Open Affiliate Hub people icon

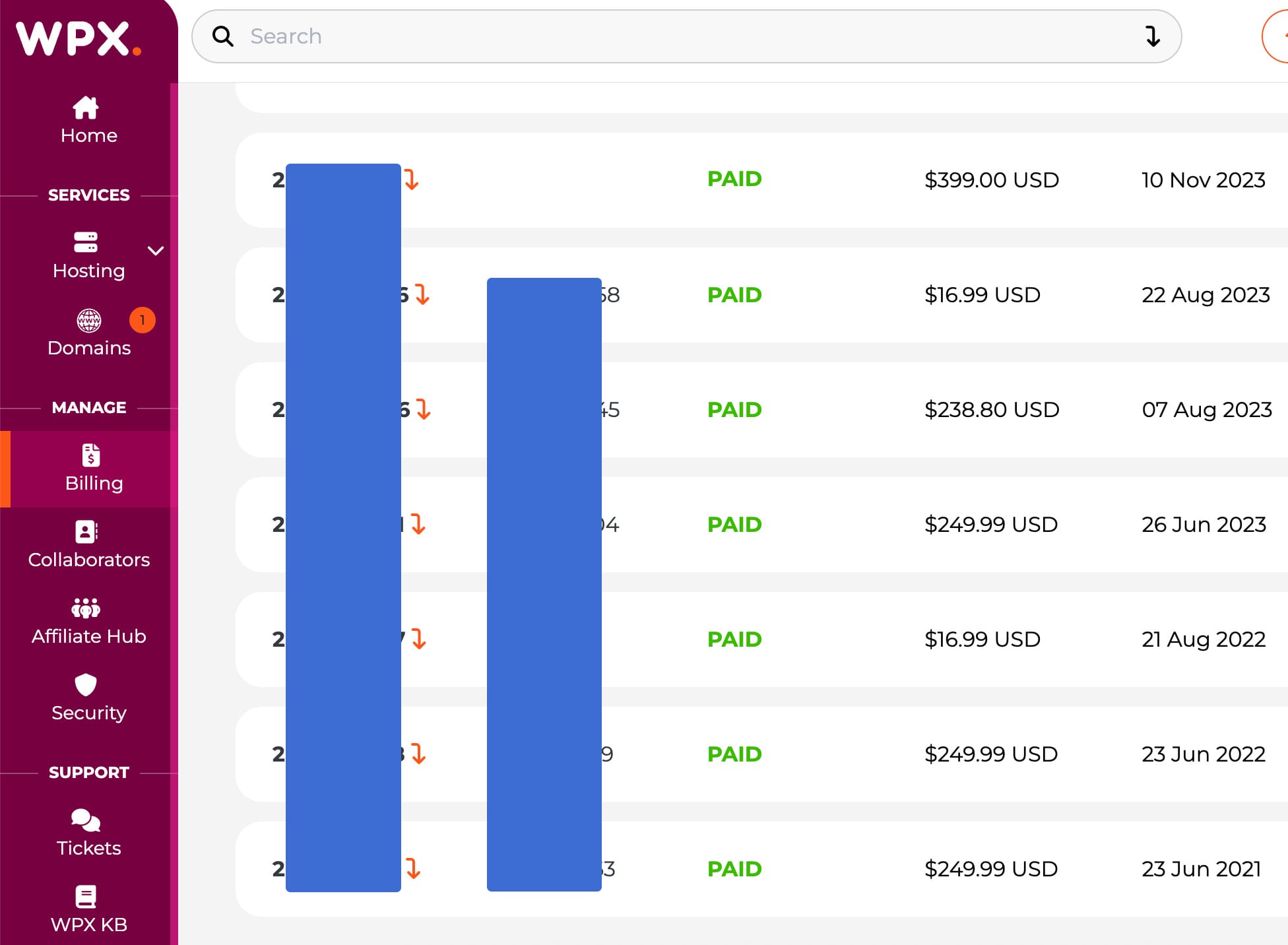pyautogui.click(x=86, y=608)
